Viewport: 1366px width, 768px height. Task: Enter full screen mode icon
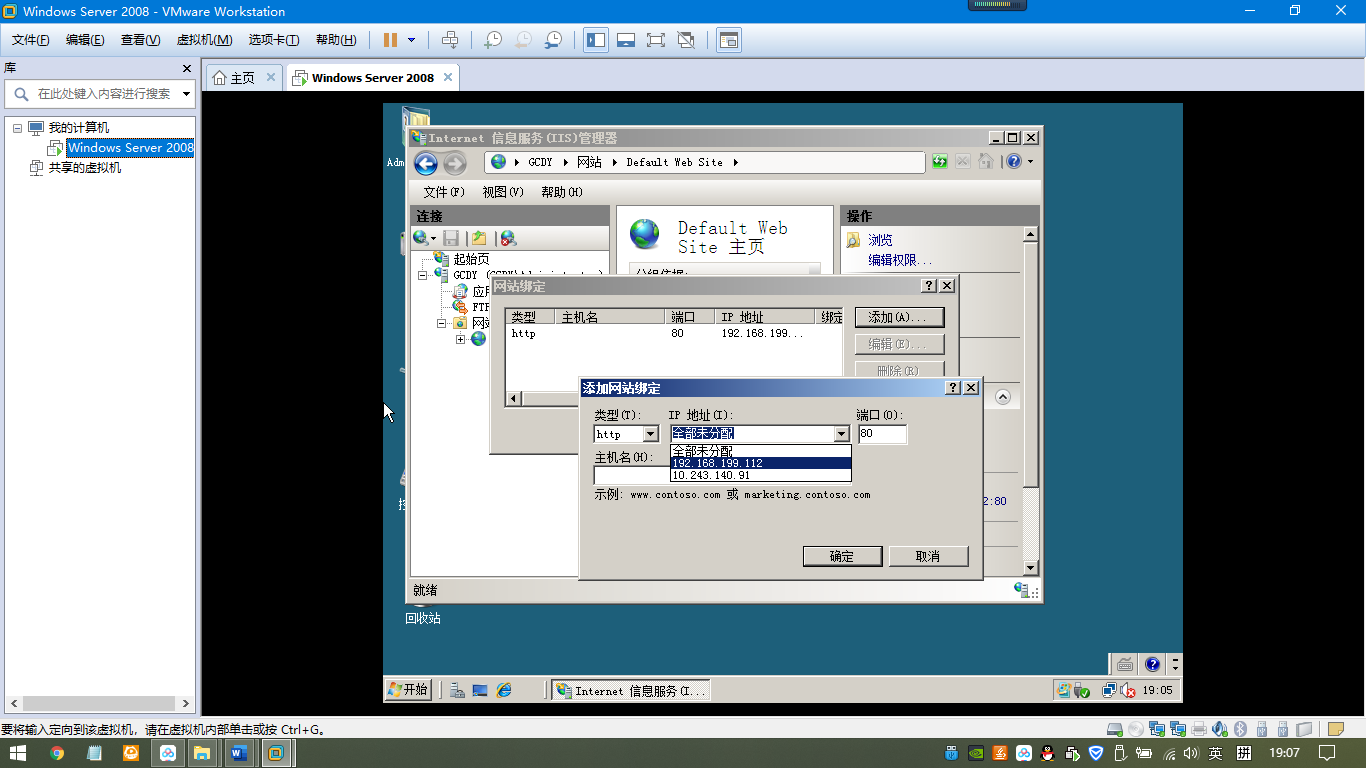point(656,40)
